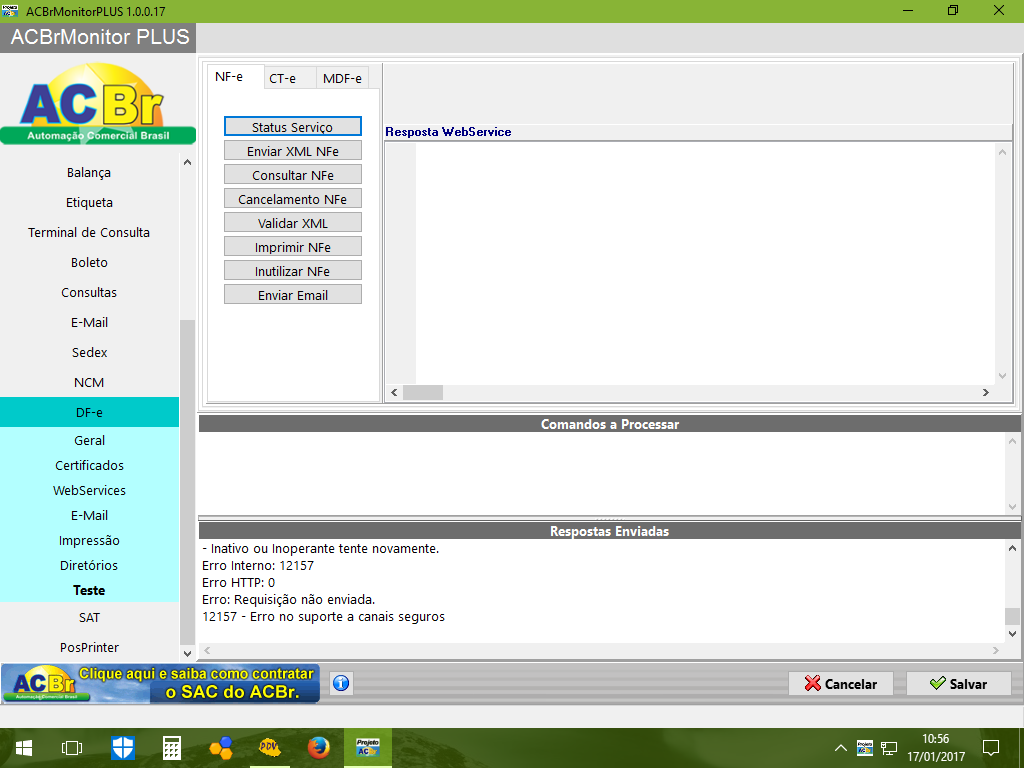The height and width of the screenshot is (768, 1024).
Task: Click the Salvar button
Action: (x=959, y=684)
